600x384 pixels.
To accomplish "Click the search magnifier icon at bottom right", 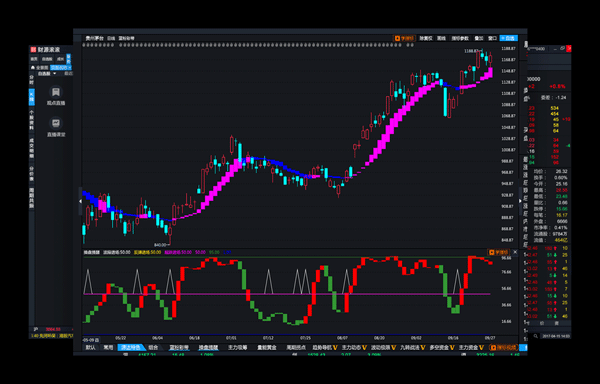I will (535, 336).
